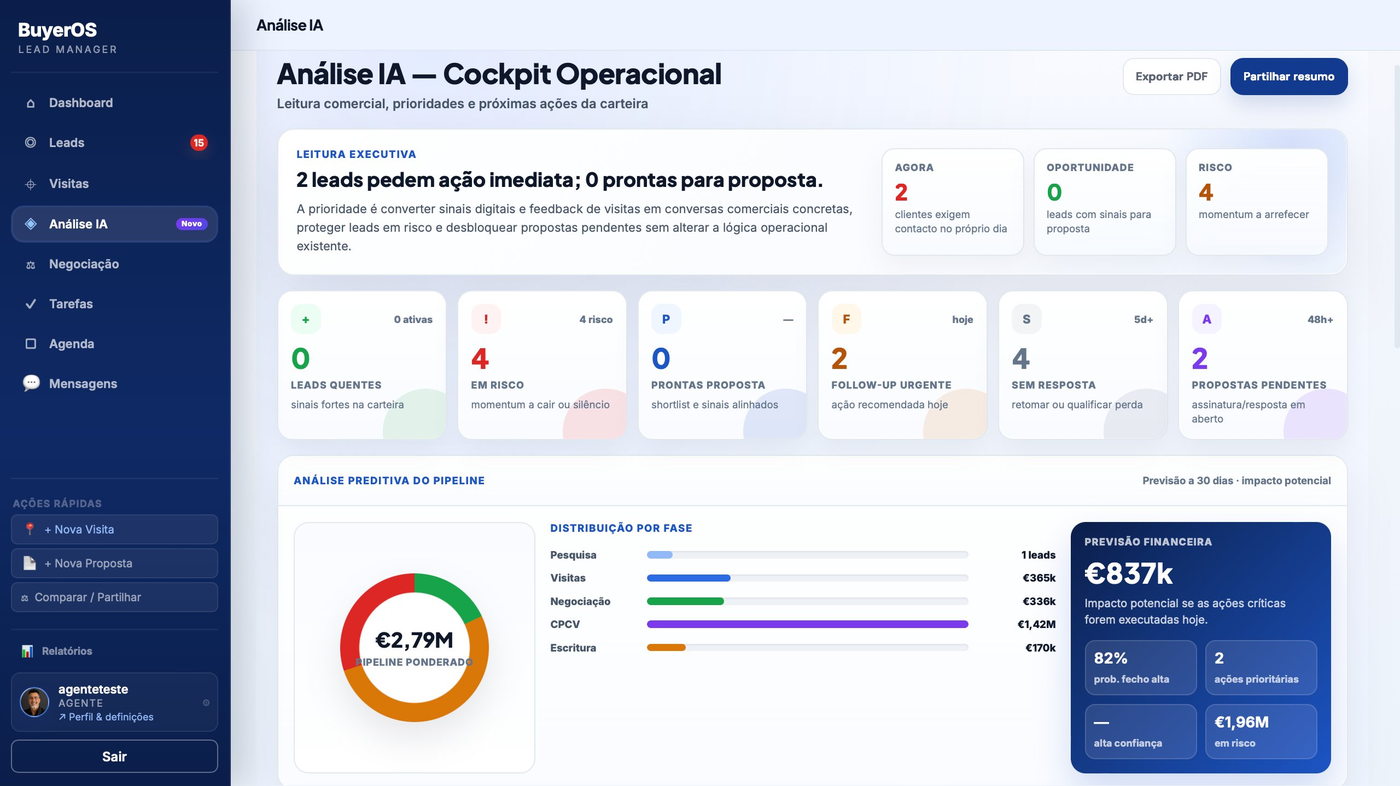Open the Perfil & definições link
Screen dimensions: 1400x786
106,717
